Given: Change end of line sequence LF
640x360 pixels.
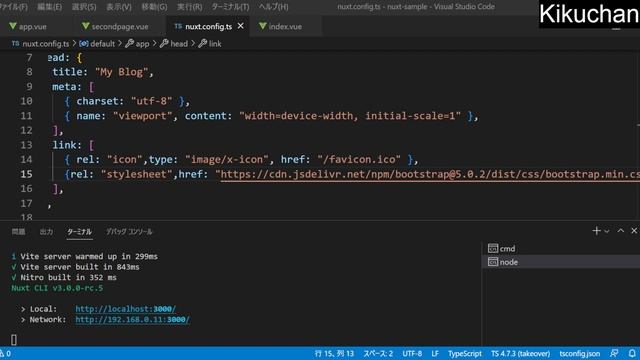Looking at the screenshot, I should tap(435, 354).
